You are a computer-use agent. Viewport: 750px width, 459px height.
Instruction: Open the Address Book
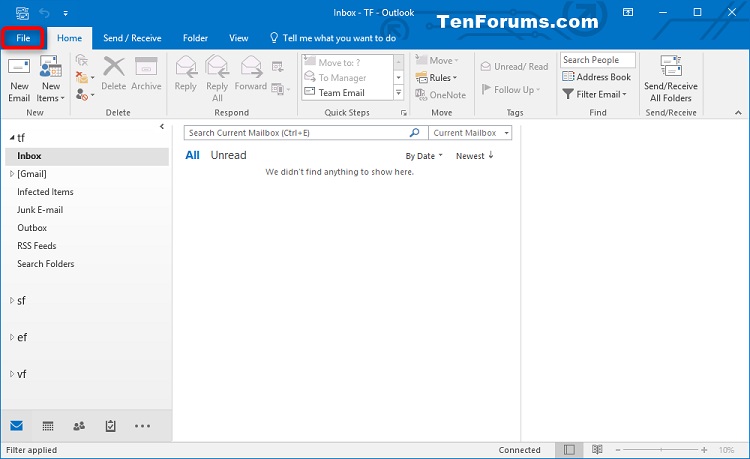pos(596,77)
